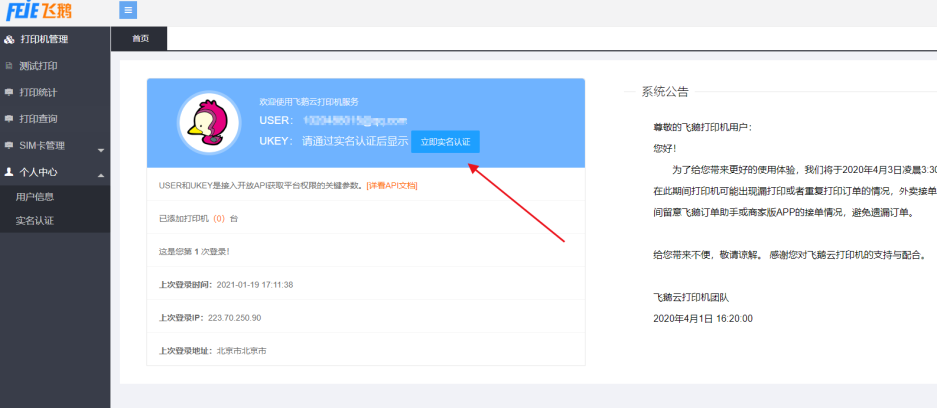937x408 pixels.
Task: Click the 已添加打印机 (0) 台 row
Action: tap(366, 219)
